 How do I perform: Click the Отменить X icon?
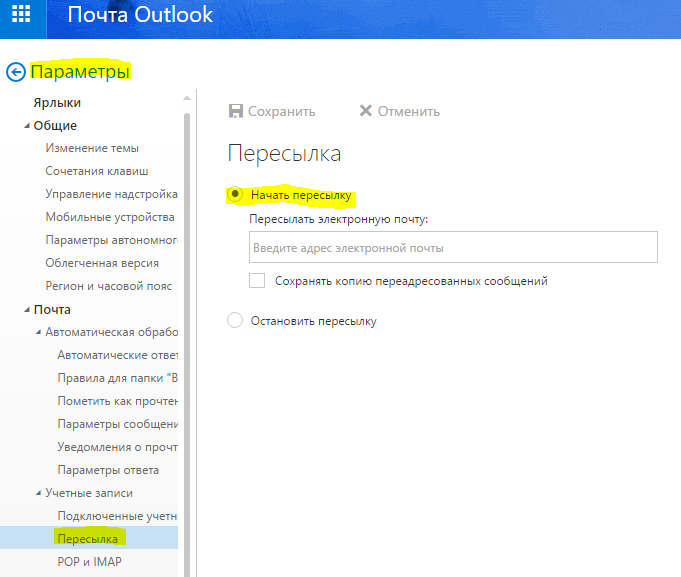366,111
